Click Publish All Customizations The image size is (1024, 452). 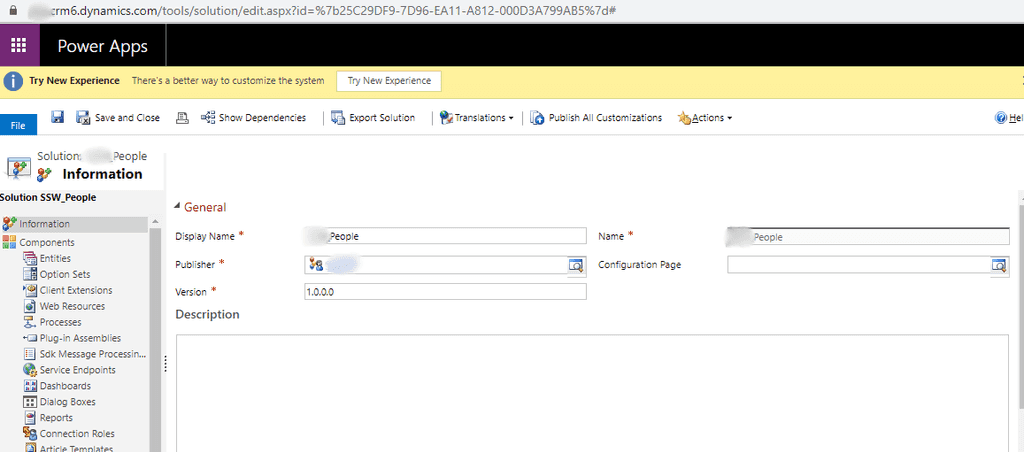596,118
